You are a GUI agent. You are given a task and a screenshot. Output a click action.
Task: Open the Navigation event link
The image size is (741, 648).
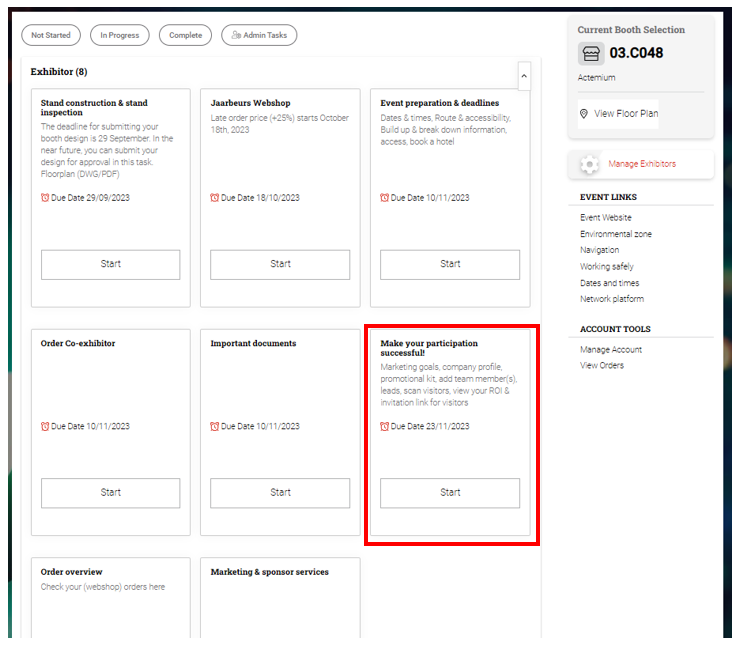[x=600, y=250]
